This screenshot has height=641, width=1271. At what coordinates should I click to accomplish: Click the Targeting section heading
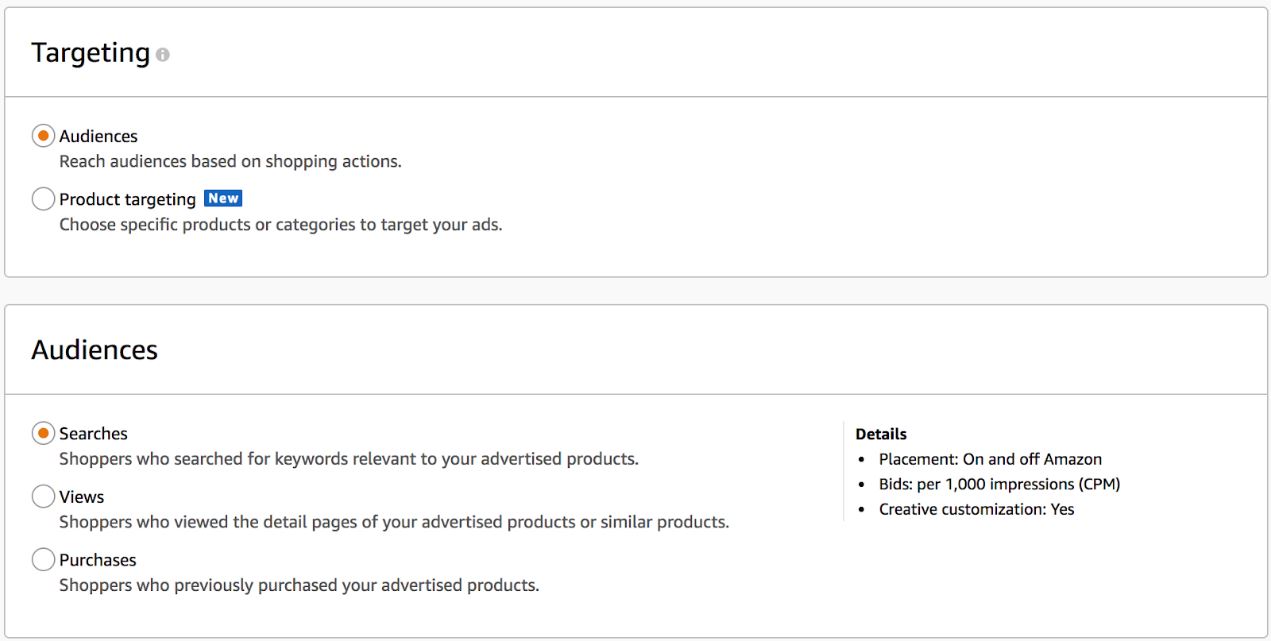[x=90, y=53]
